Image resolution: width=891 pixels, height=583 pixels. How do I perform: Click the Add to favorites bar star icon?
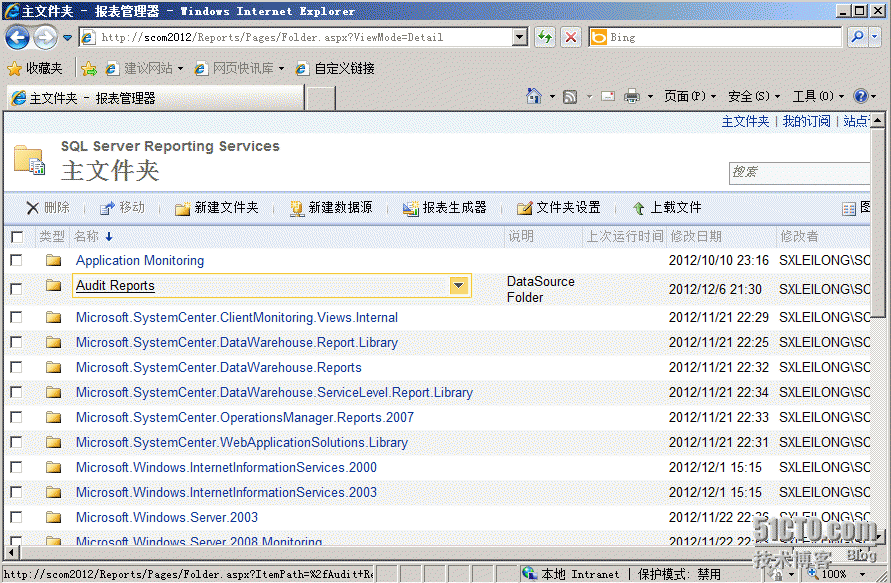coord(89,69)
